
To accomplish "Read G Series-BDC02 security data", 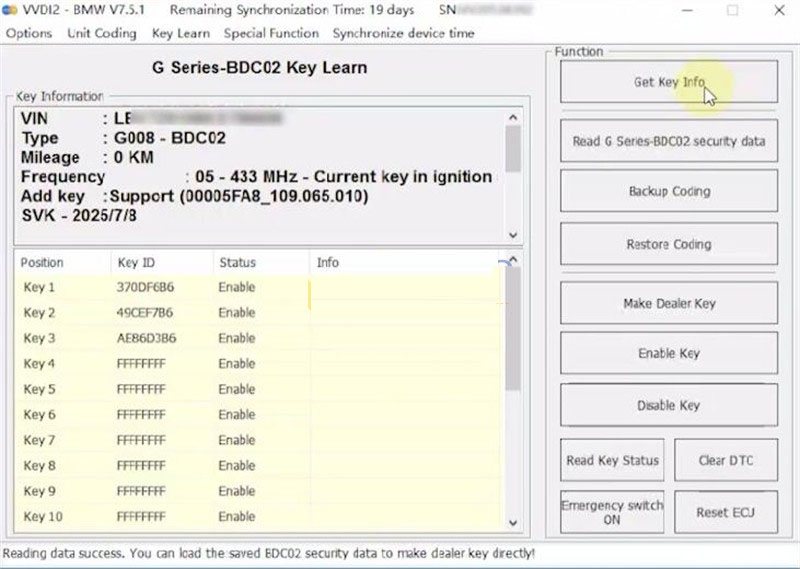I will [669, 141].
